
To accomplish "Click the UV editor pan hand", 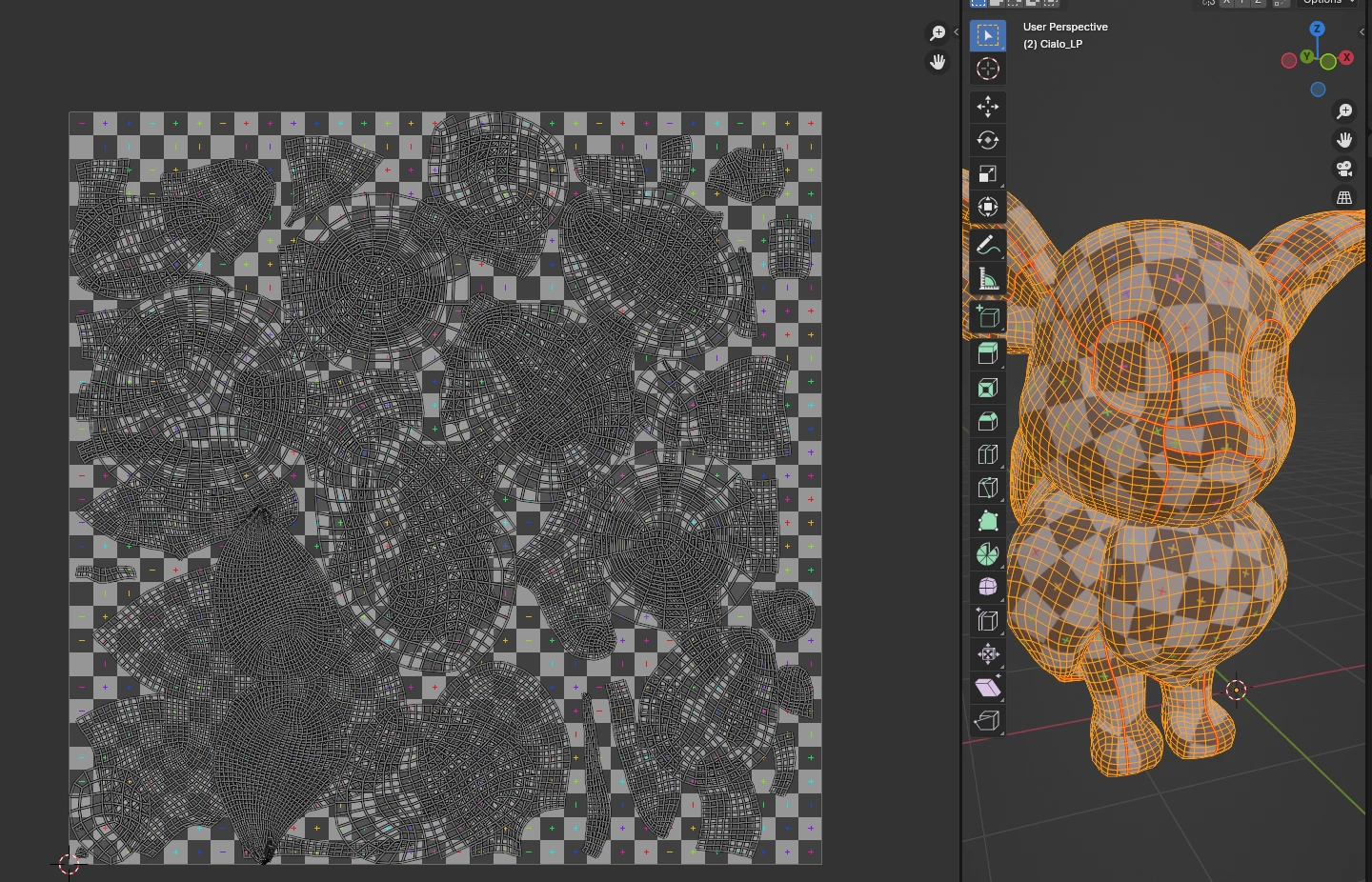I will click(938, 62).
